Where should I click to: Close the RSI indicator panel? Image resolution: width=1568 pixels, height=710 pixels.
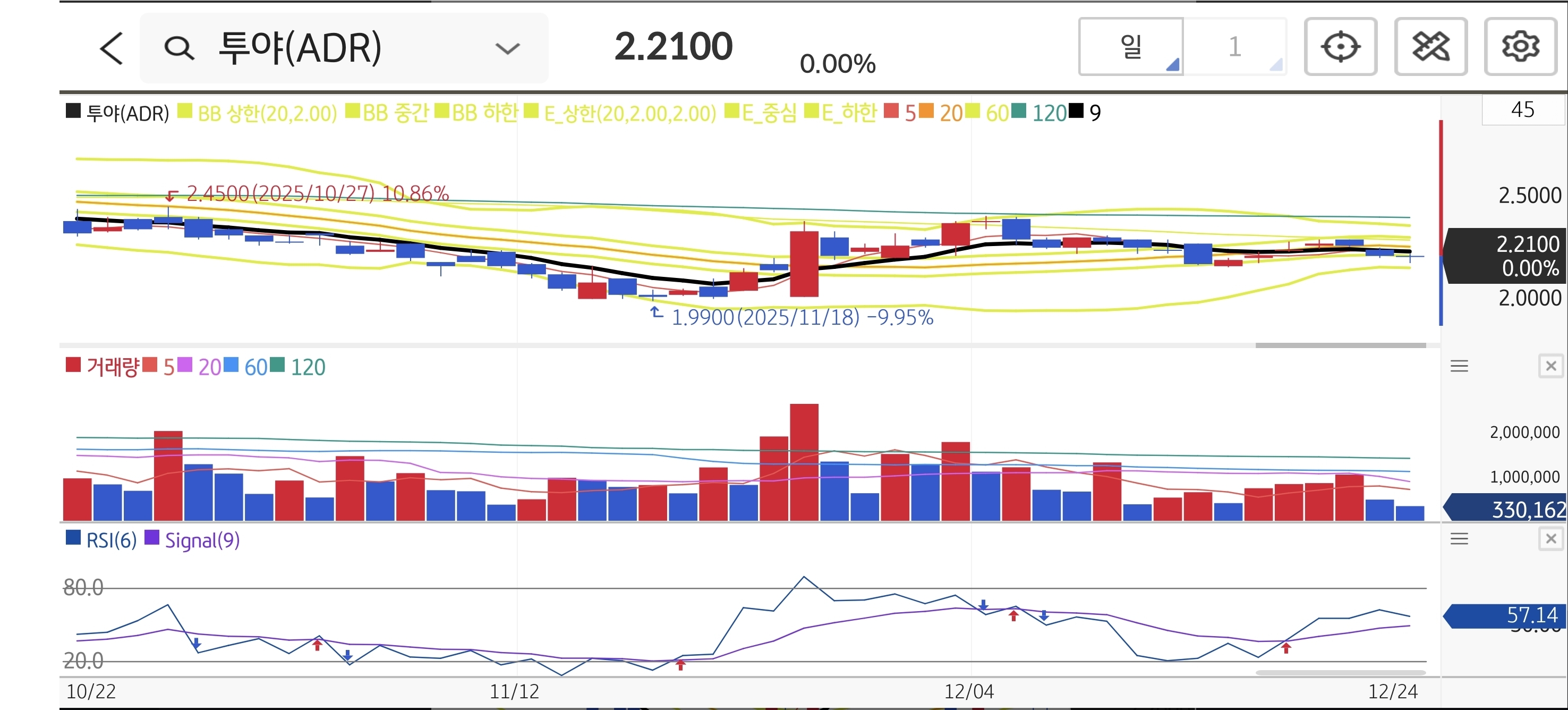pyautogui.click(x=1550, y=539)
